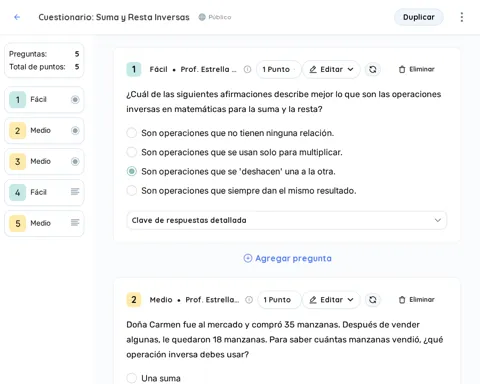Select 'siempre dan el mismo resultado' option
The width and height of the screenshot is (480, 384).
pos(132,191)
